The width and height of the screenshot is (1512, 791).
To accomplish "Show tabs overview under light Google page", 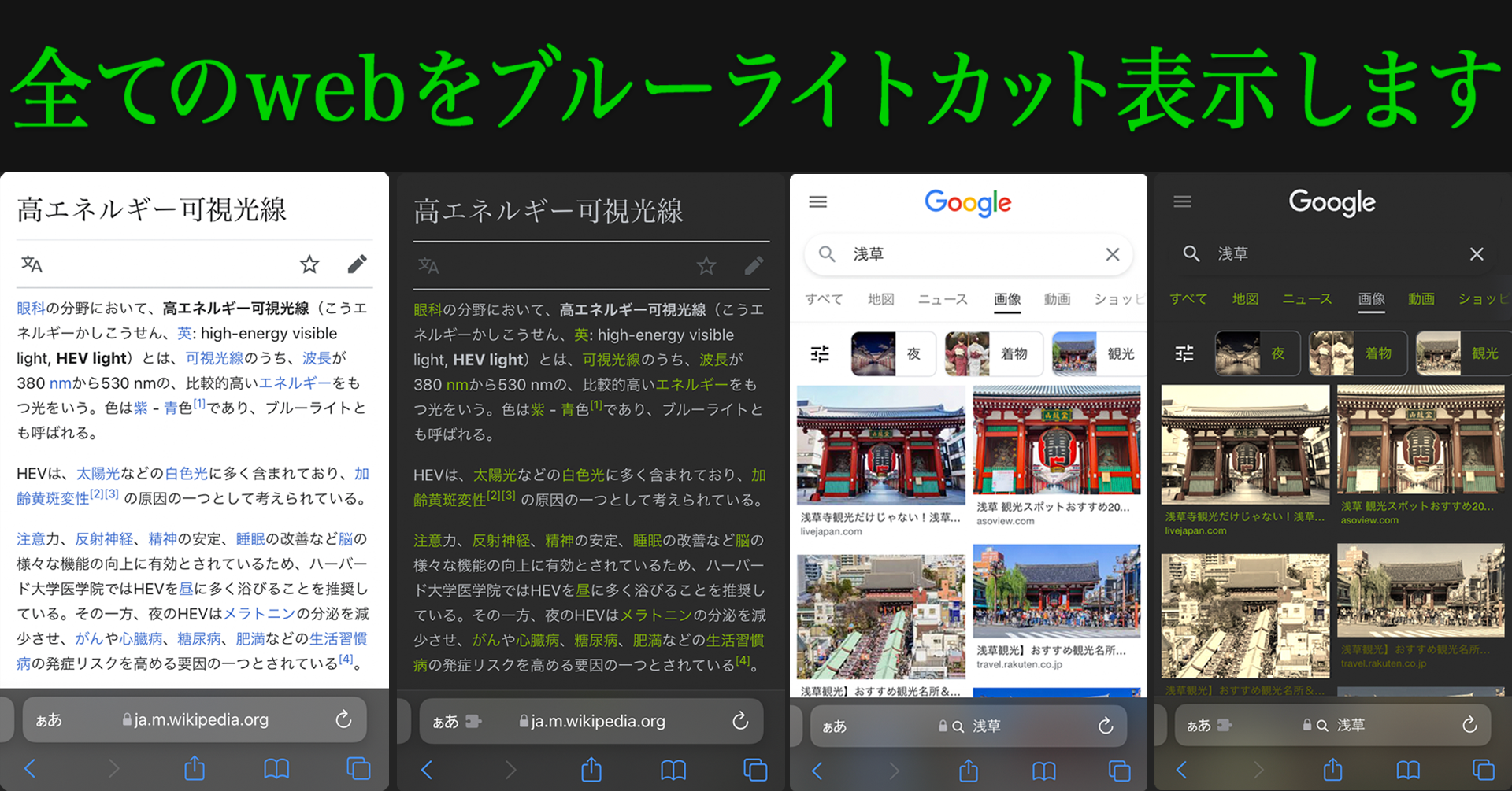I will coord(1119,771).
